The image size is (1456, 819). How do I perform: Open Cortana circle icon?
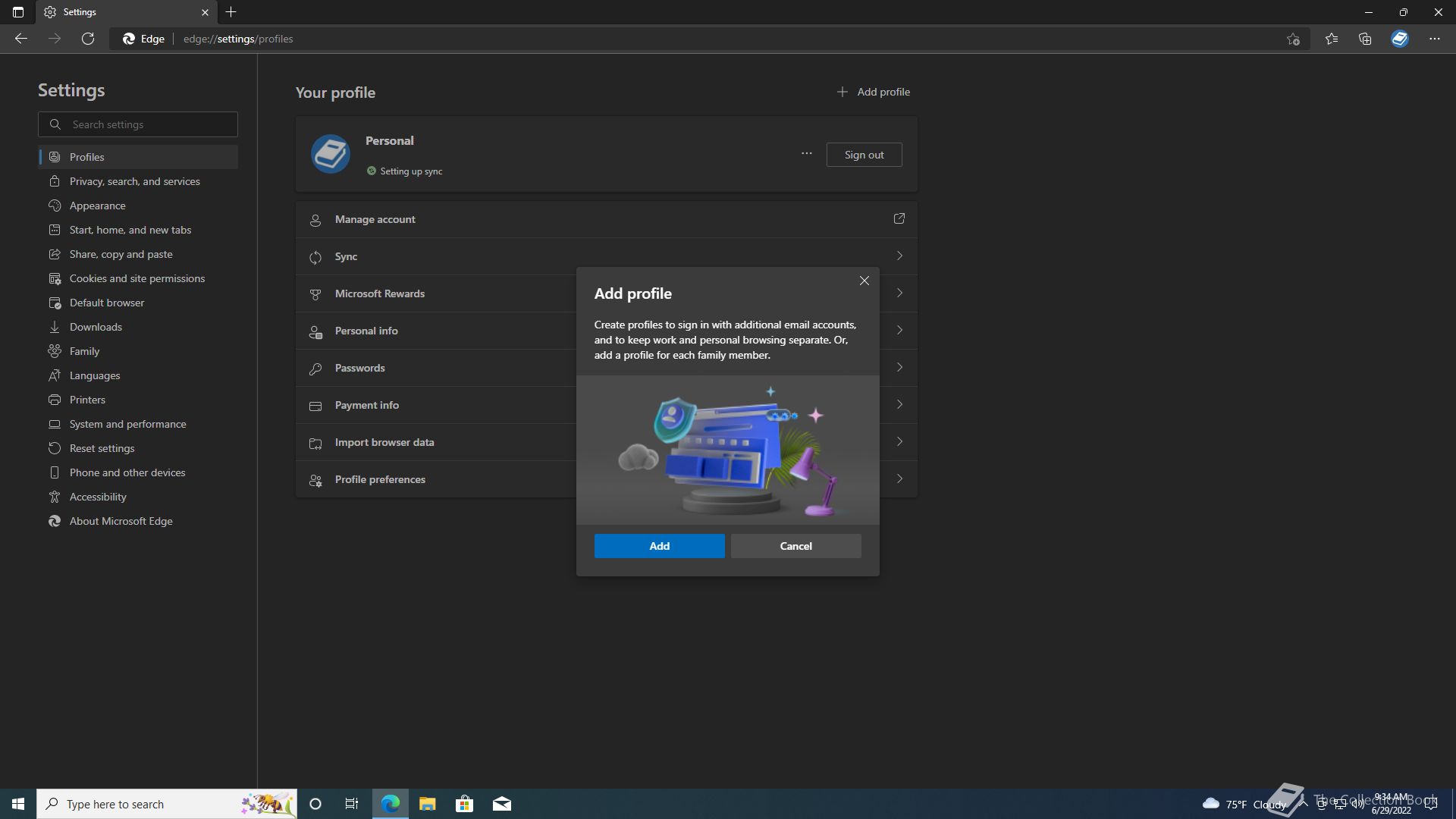pyautogui.click(x=315, y=804)
